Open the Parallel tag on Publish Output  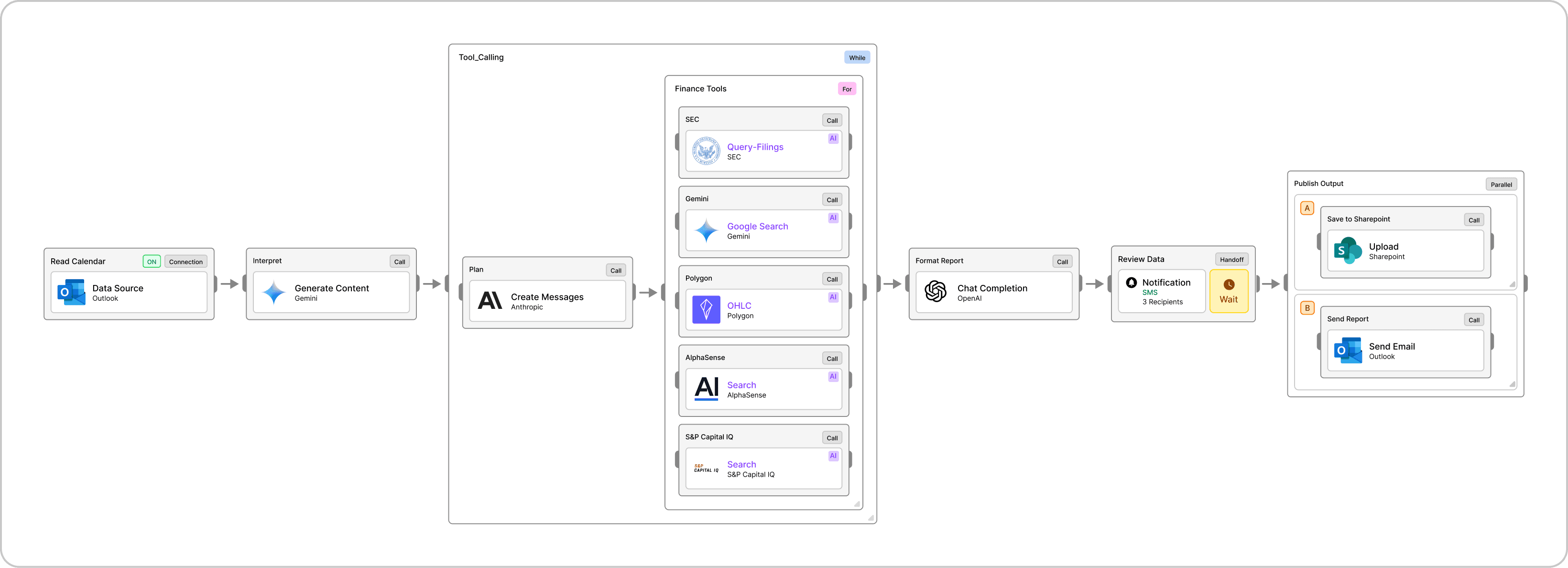[x=1501, y=185]
